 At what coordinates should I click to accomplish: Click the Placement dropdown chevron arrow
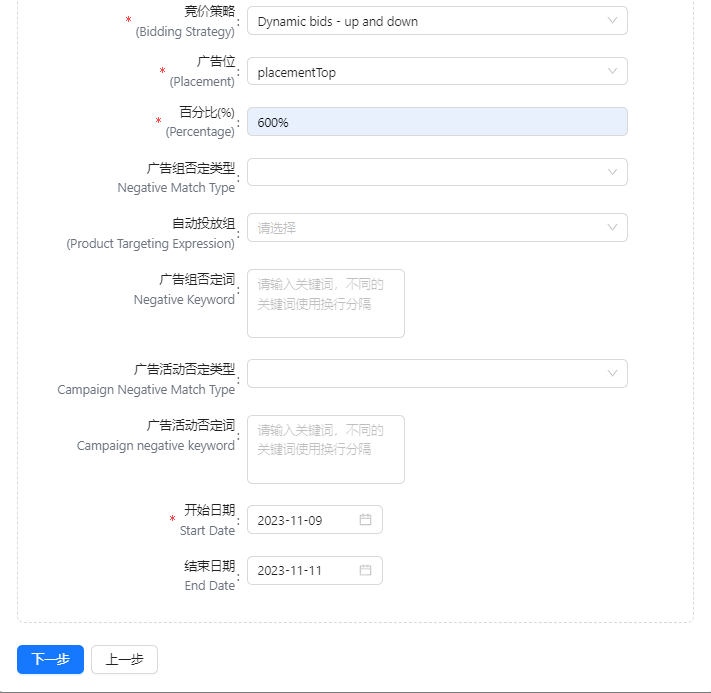coord(612,71)
